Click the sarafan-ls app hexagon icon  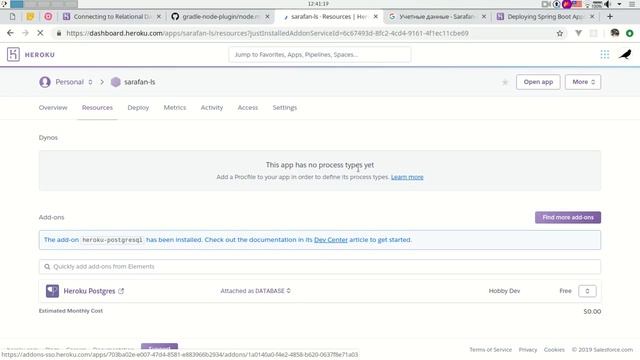[116, 82]
